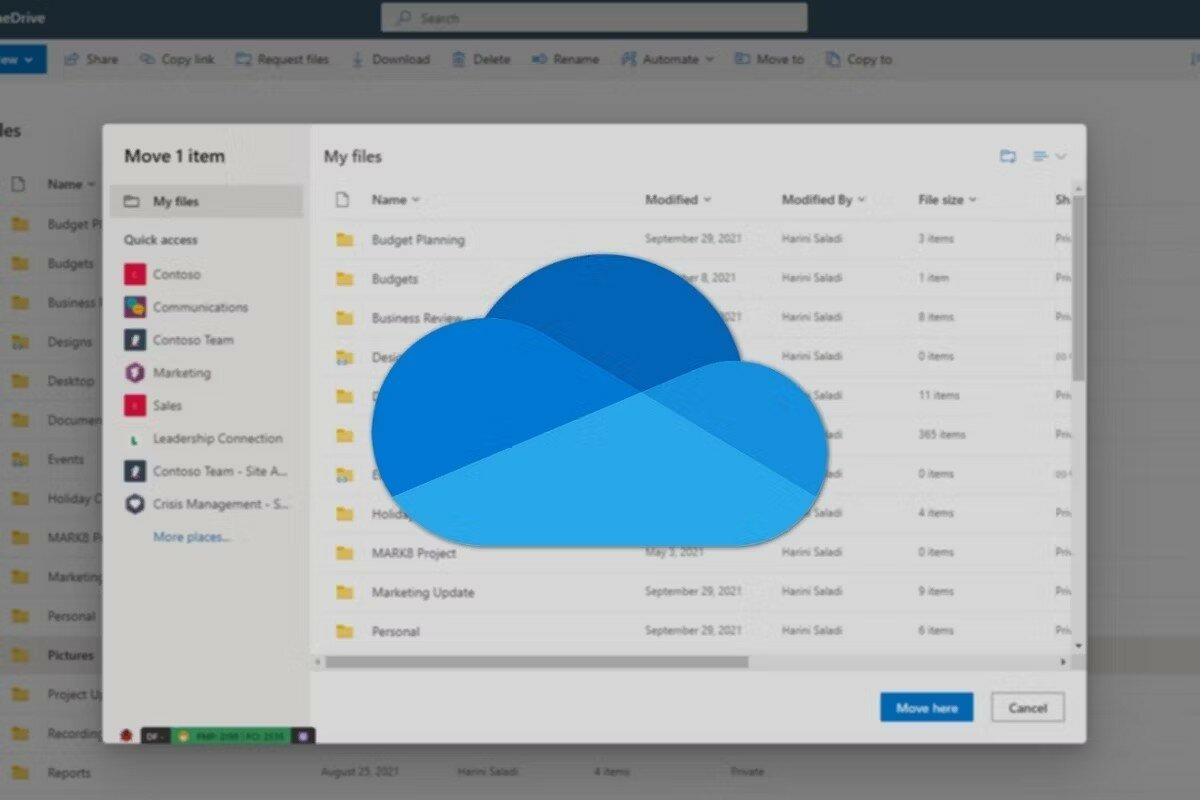Image resolution: width=1200 pixels, height=800 pixels.
Task: Click the Rename label in the toolbar
Action: coord(576,59)
